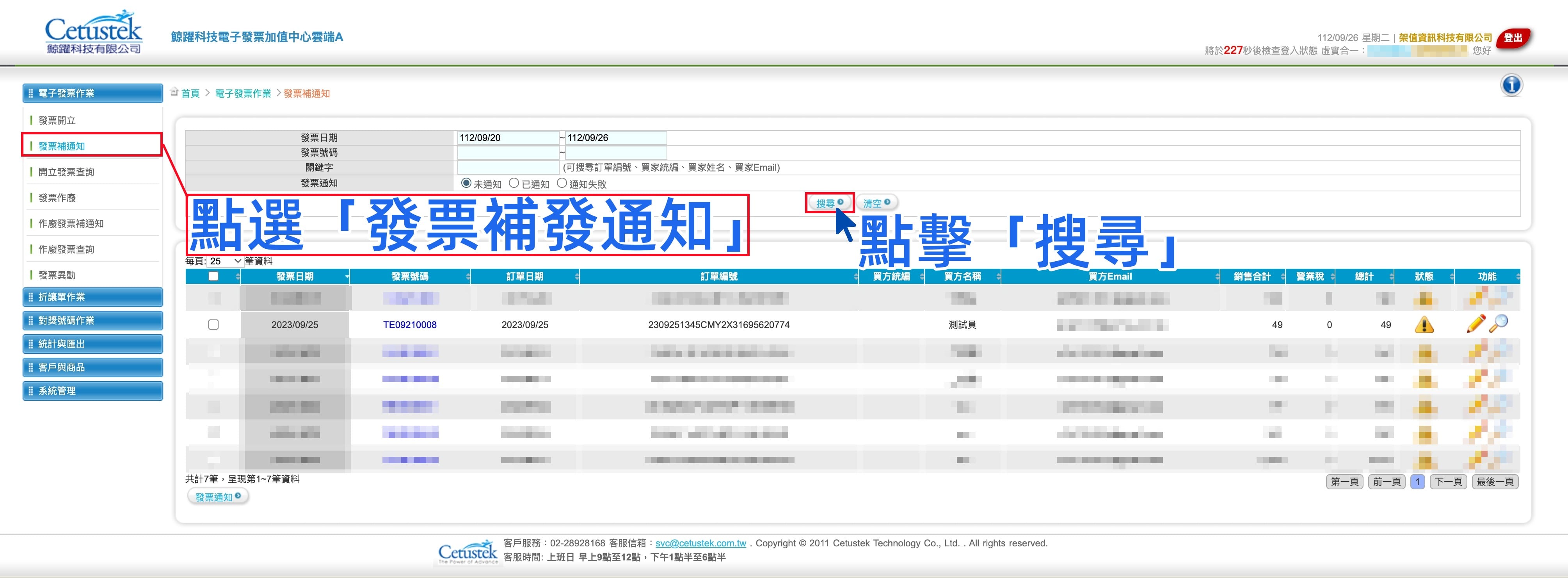The image size is (1568, 578).
Task: Select the 已通知 radio button
Action: [x=514, y=183]
